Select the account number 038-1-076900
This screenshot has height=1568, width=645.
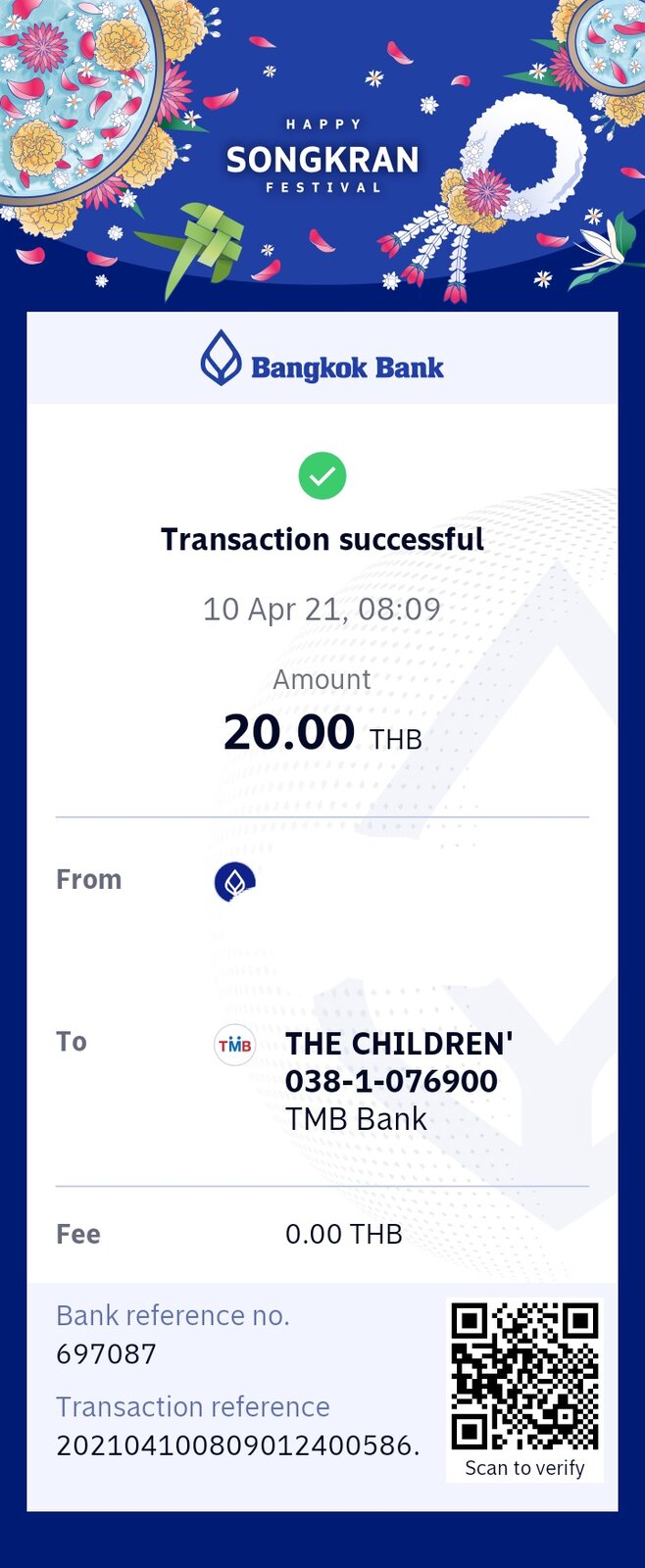pyautogui.click(x=391, y=1081)
